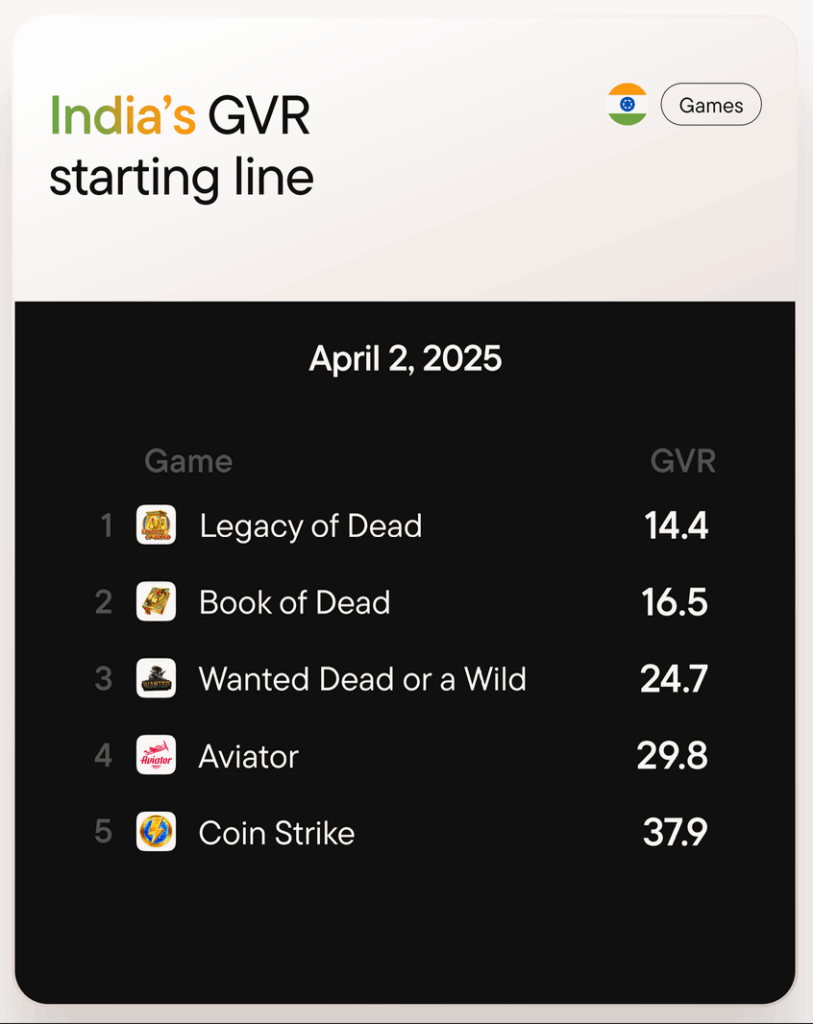Click the Coin Strike game icon
Screen dimensions: 813x1024
click(x=156, y=832)
